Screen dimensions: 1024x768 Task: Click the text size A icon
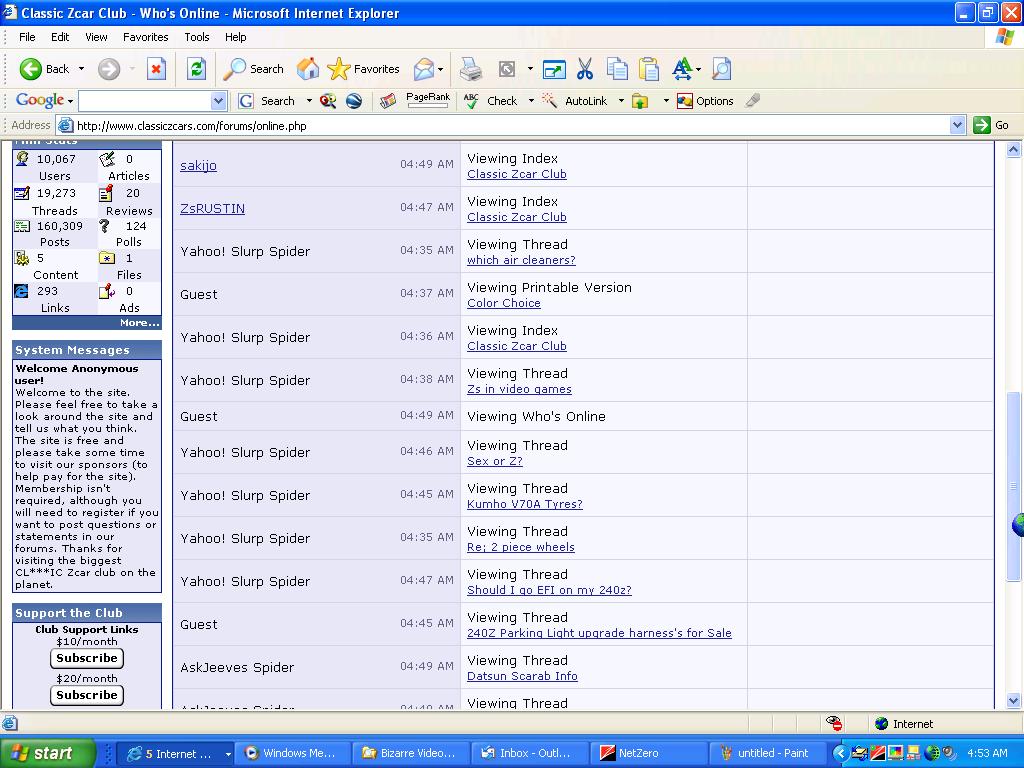point(682,69)
